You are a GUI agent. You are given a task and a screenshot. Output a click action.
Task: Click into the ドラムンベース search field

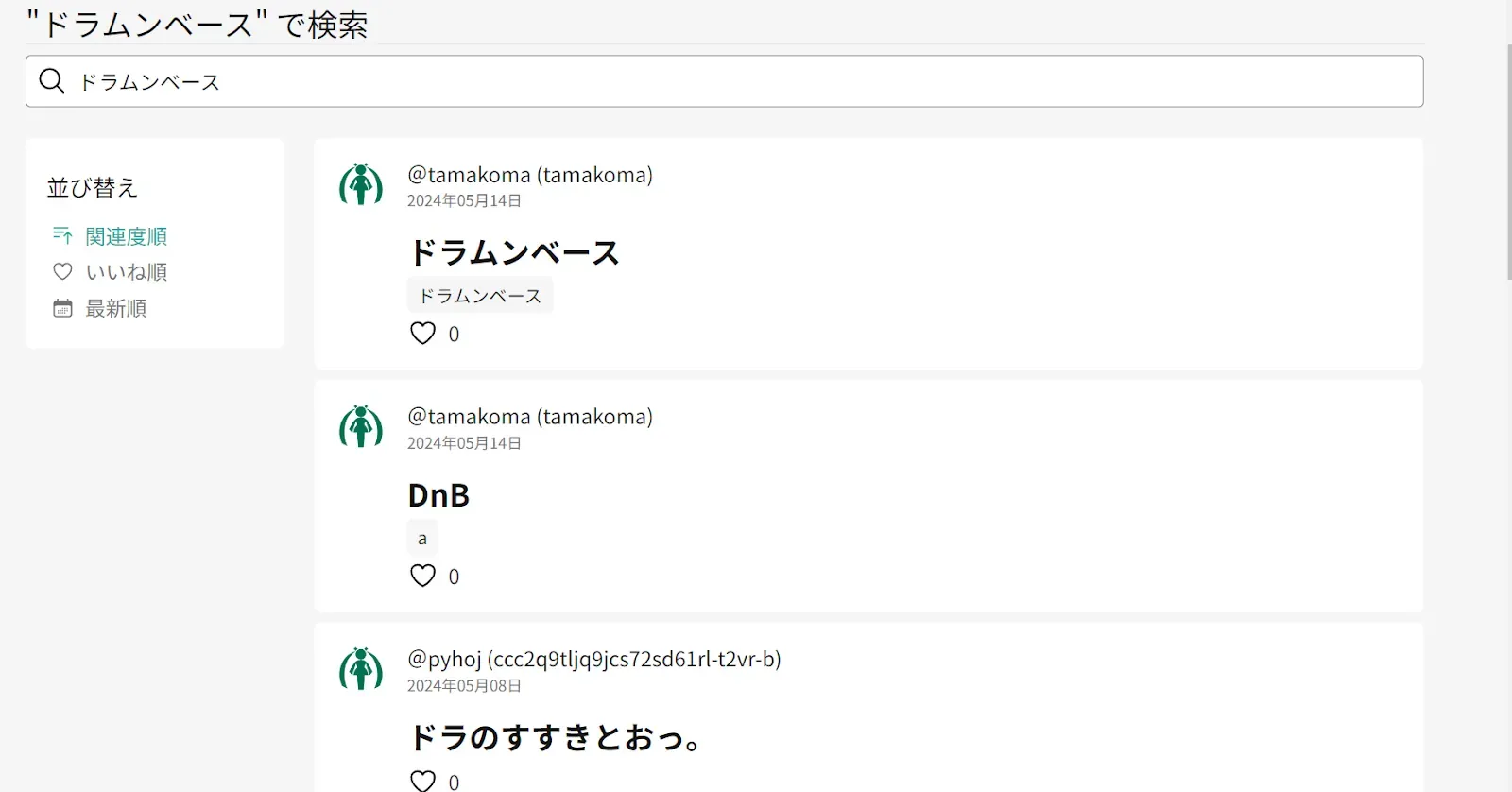click(737, 81)
